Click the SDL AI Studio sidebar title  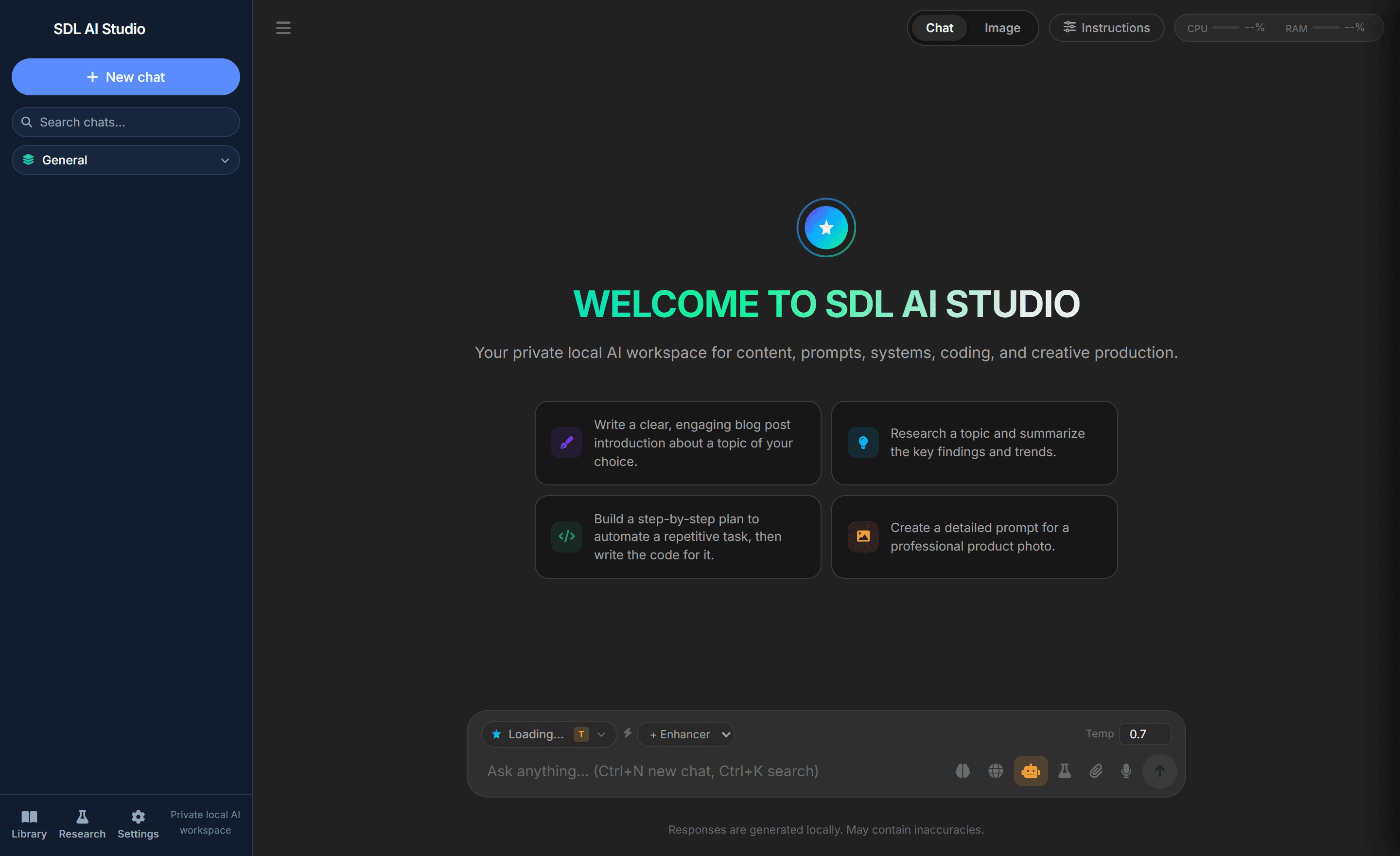100,29
